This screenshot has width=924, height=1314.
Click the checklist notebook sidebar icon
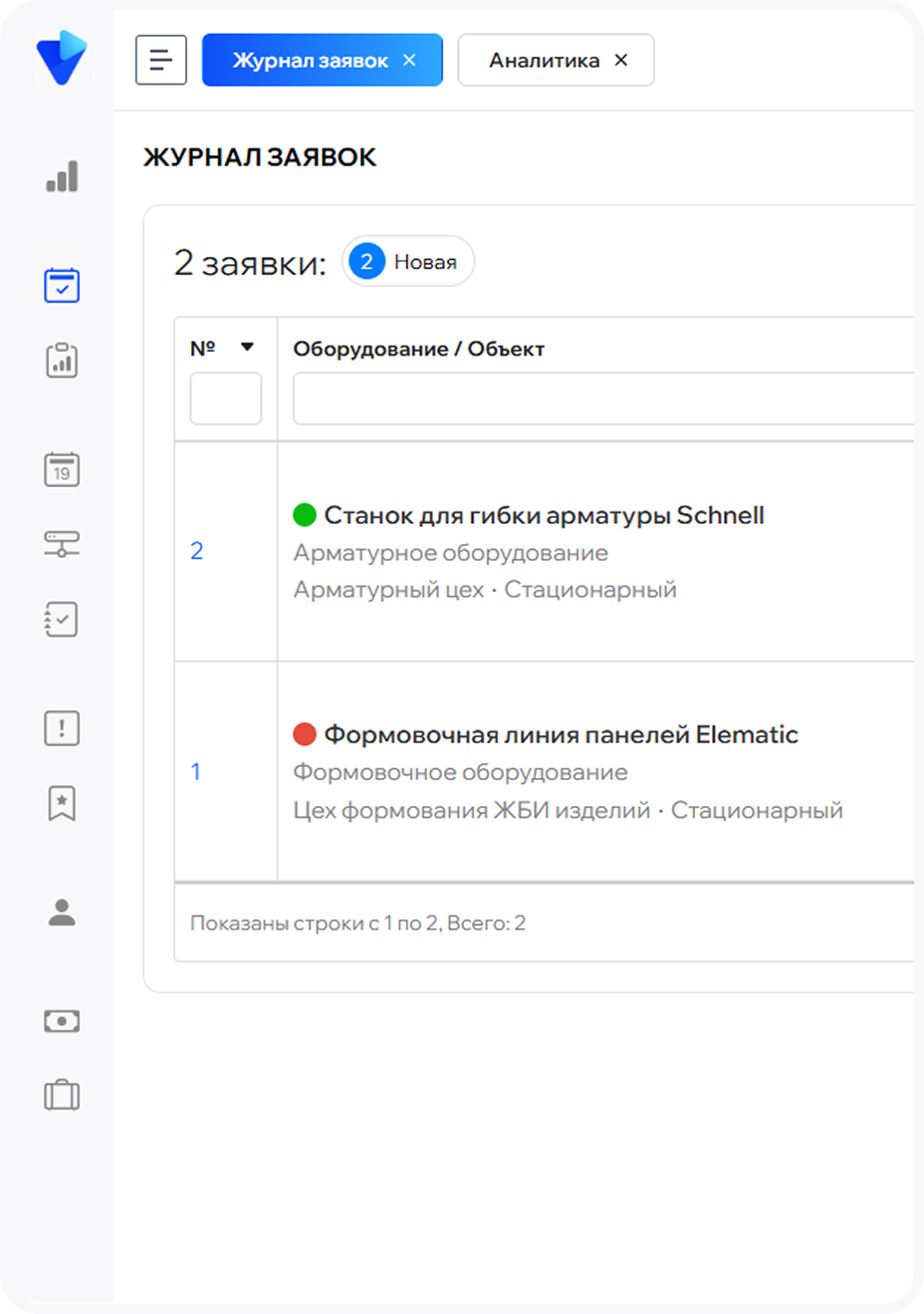[x=62, y=620]
